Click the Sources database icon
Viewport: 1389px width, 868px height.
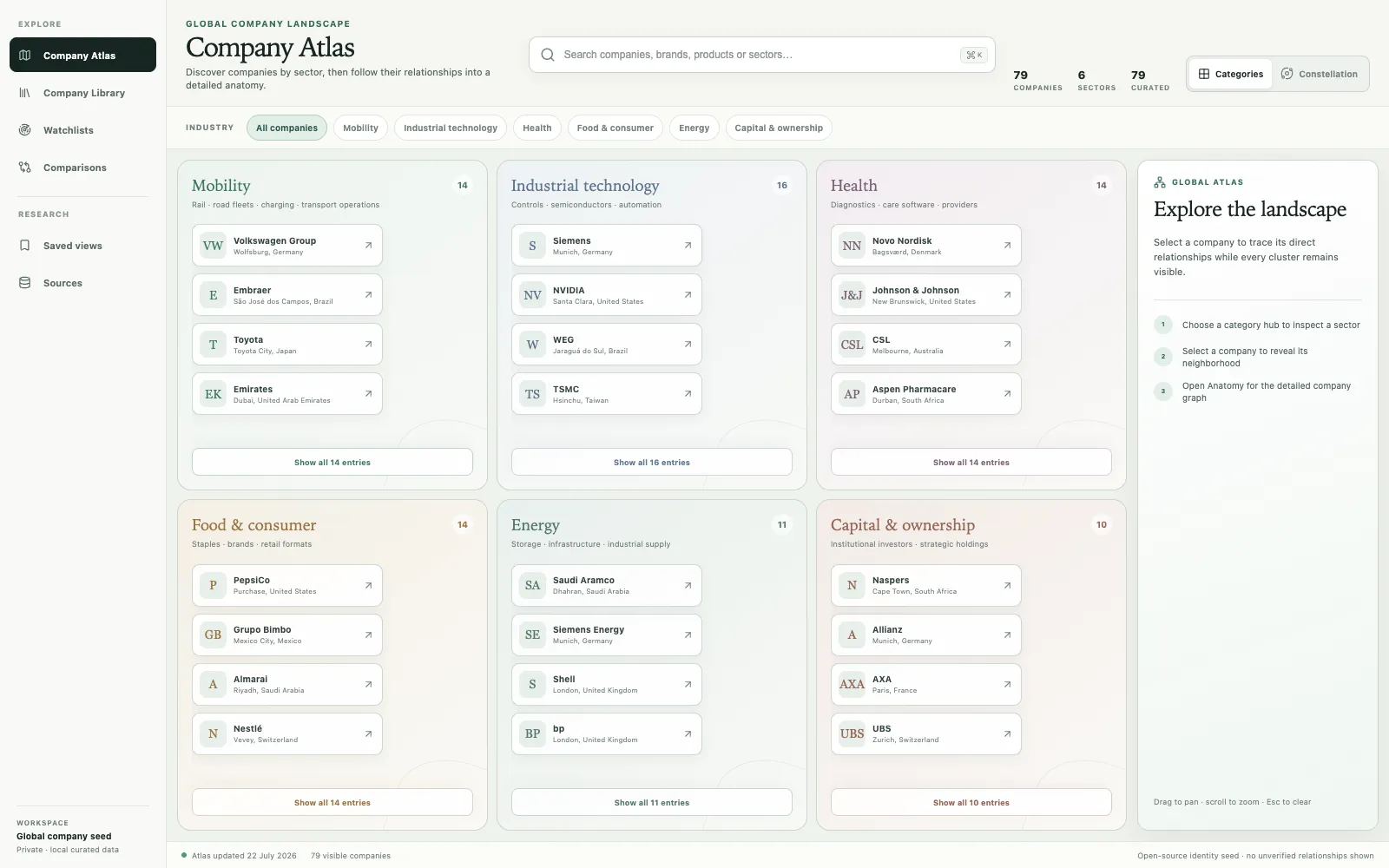click(25, 283)
